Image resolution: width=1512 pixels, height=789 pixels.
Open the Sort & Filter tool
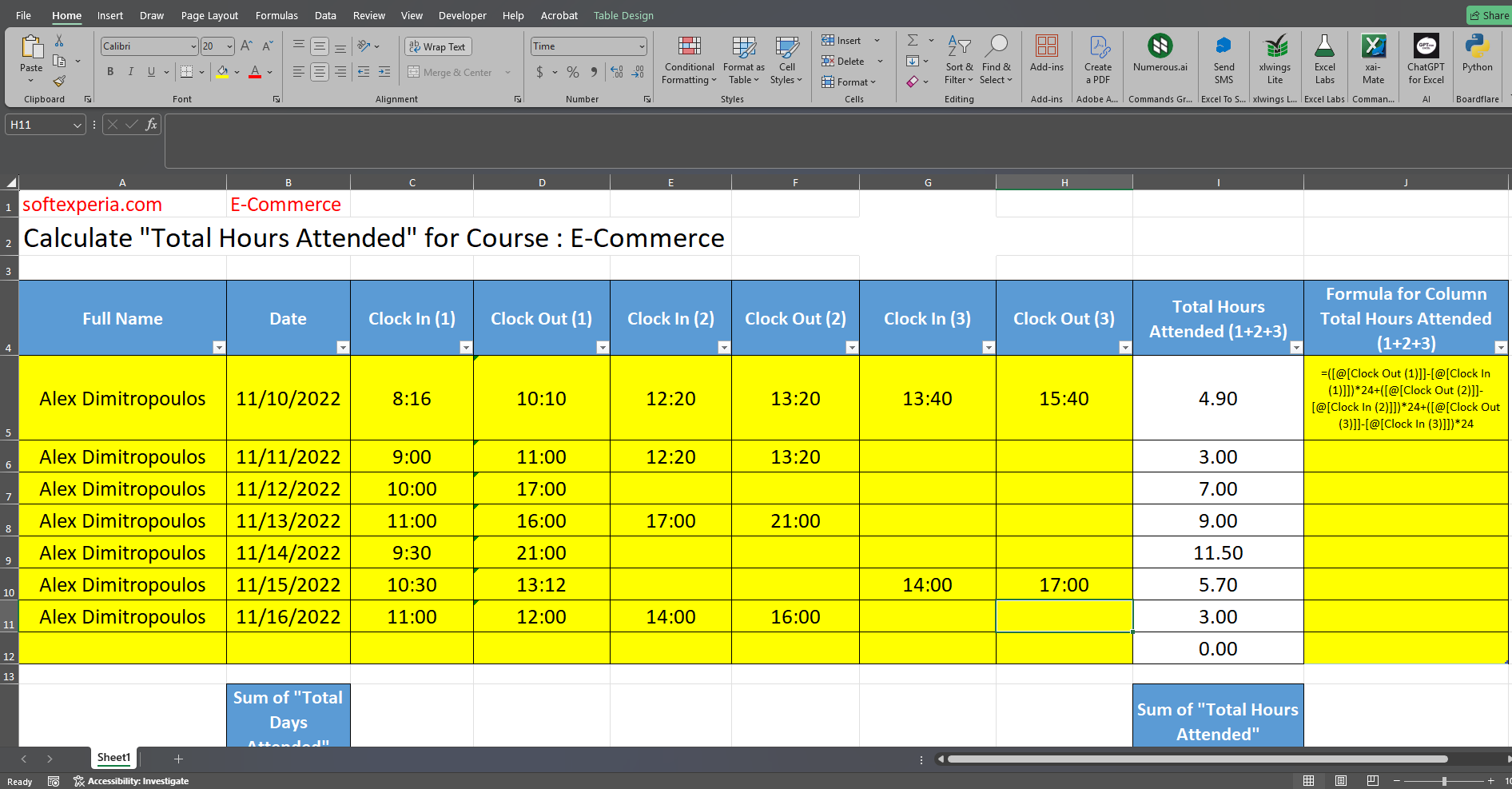tap(958, 60)
